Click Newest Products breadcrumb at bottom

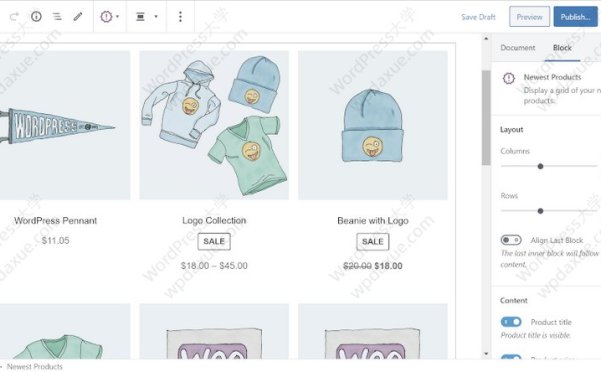(x=34, y=367)
